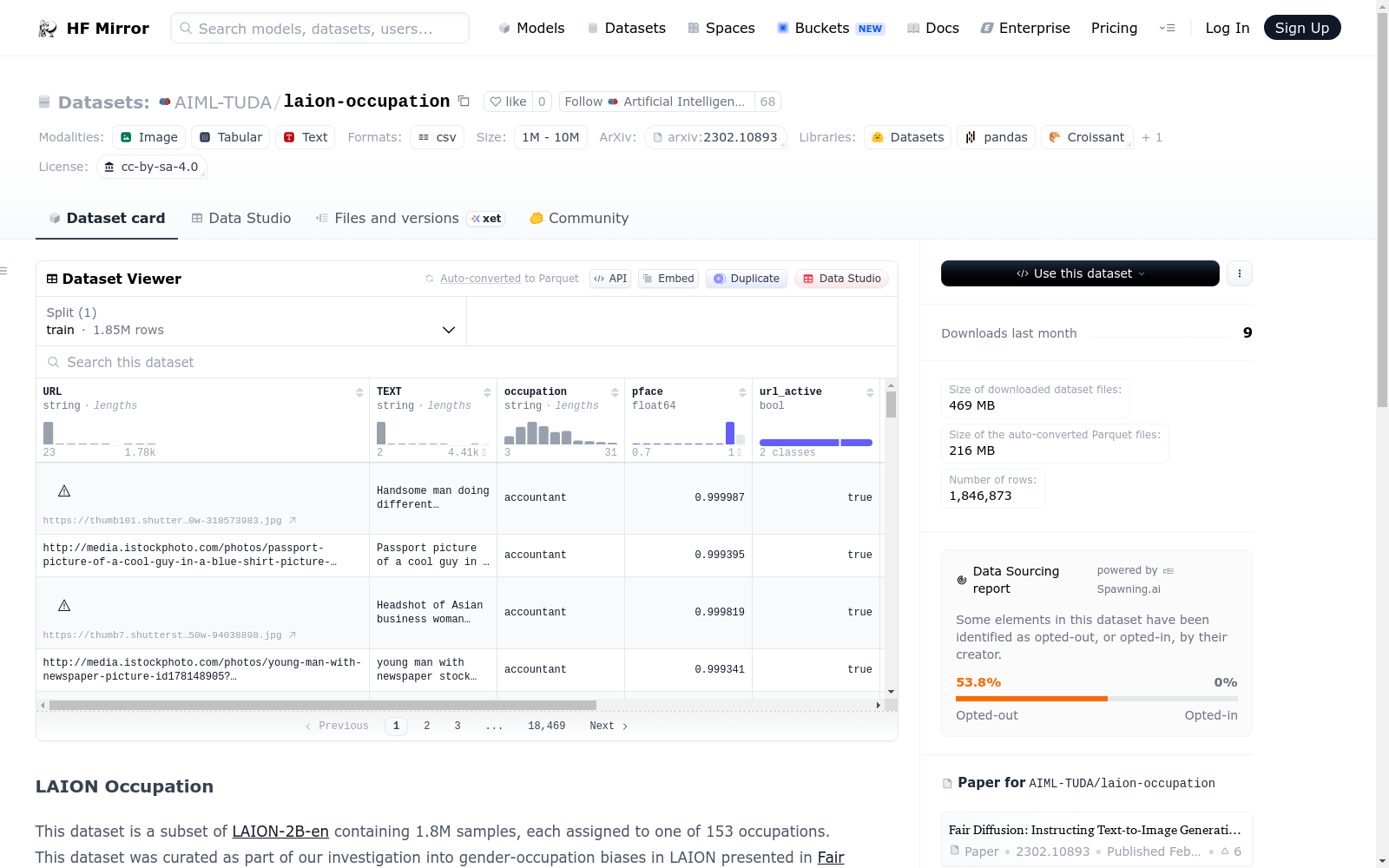Go to Datasets in the top navigation
1389x868 pixels.
coord(626,29)
